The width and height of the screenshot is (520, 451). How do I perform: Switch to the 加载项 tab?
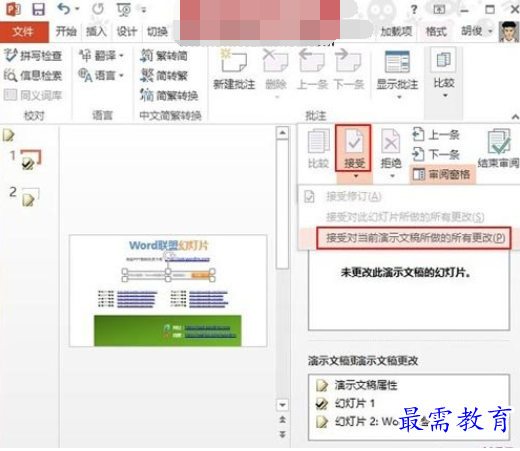pyautogui.click(x=396, y=32)
